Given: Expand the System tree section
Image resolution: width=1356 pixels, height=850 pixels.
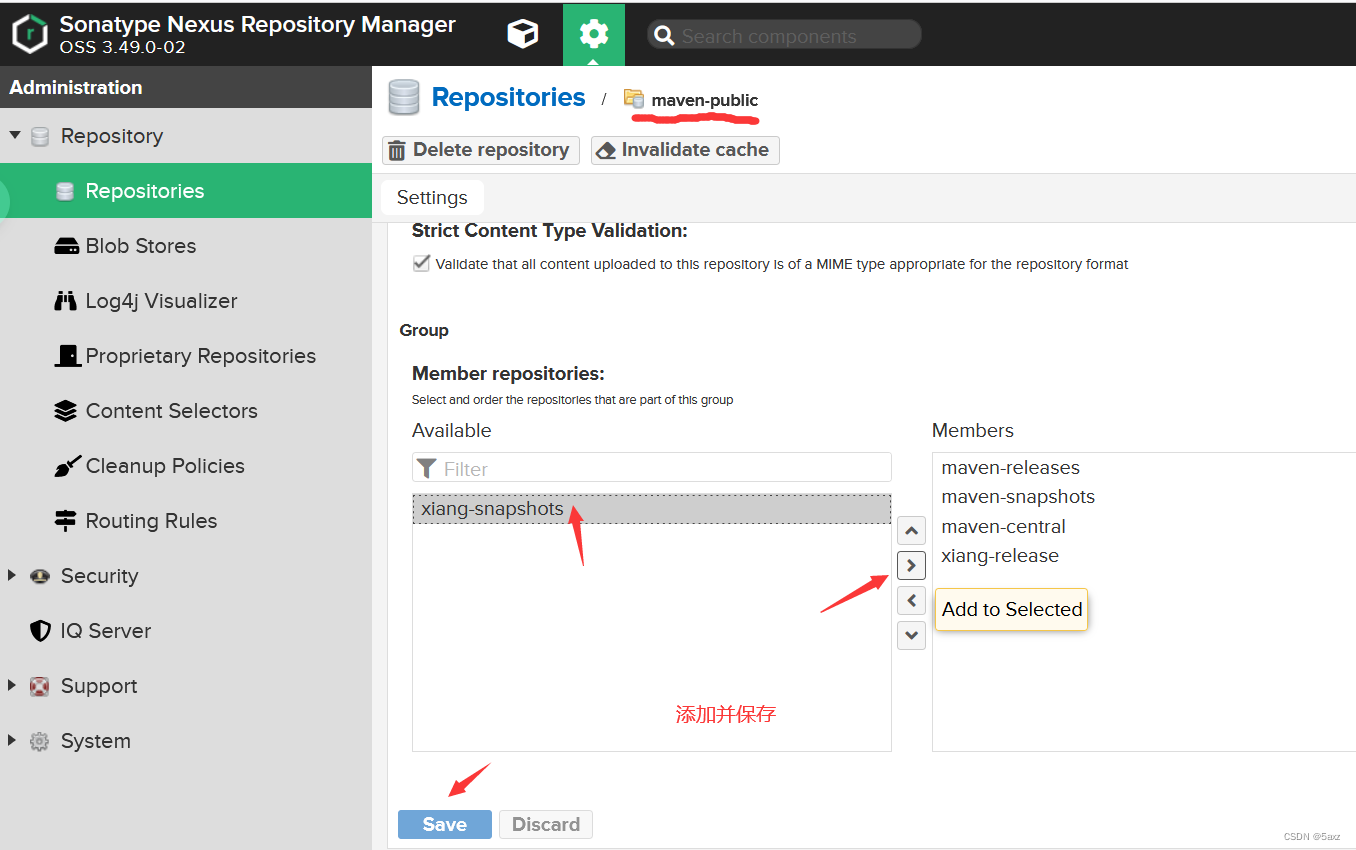Looking at the screenshot, I should (13, 740).
